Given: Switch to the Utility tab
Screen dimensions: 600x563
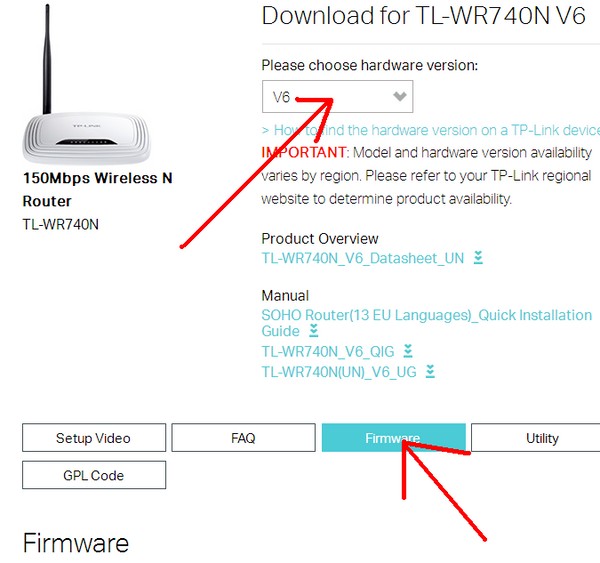Looking at the screenshot, I should [536, 437].
